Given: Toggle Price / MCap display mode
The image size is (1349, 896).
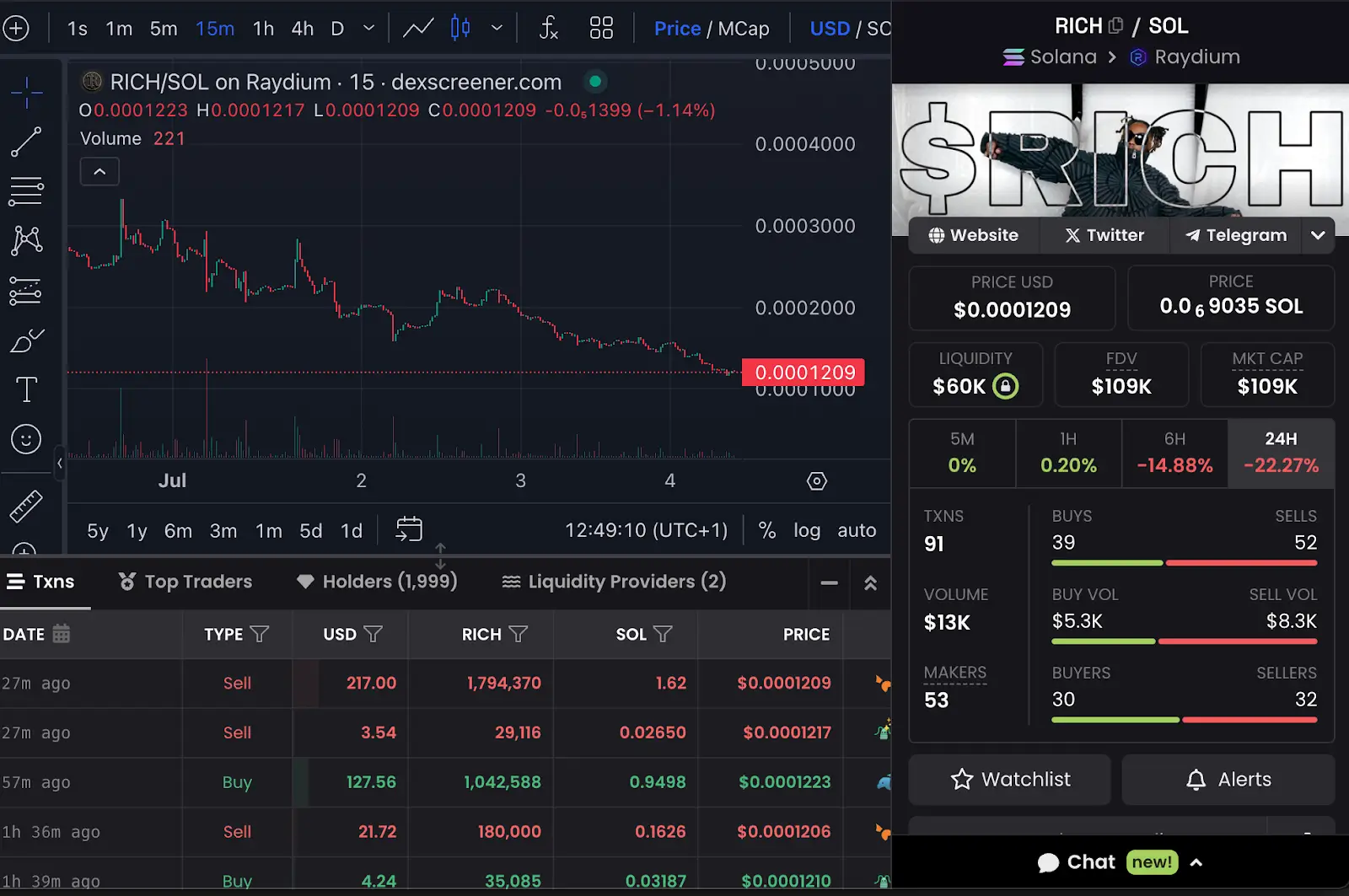Looking at the screenshot, I should click(712, 28).
